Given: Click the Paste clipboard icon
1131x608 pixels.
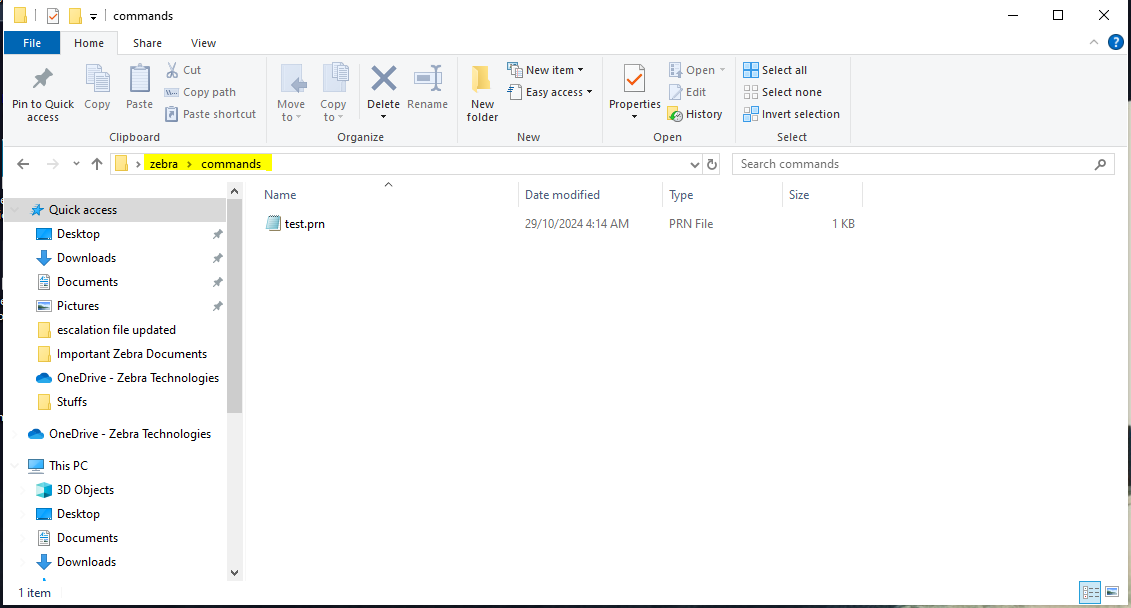Looking at the screenshot, I should point(139,79).
